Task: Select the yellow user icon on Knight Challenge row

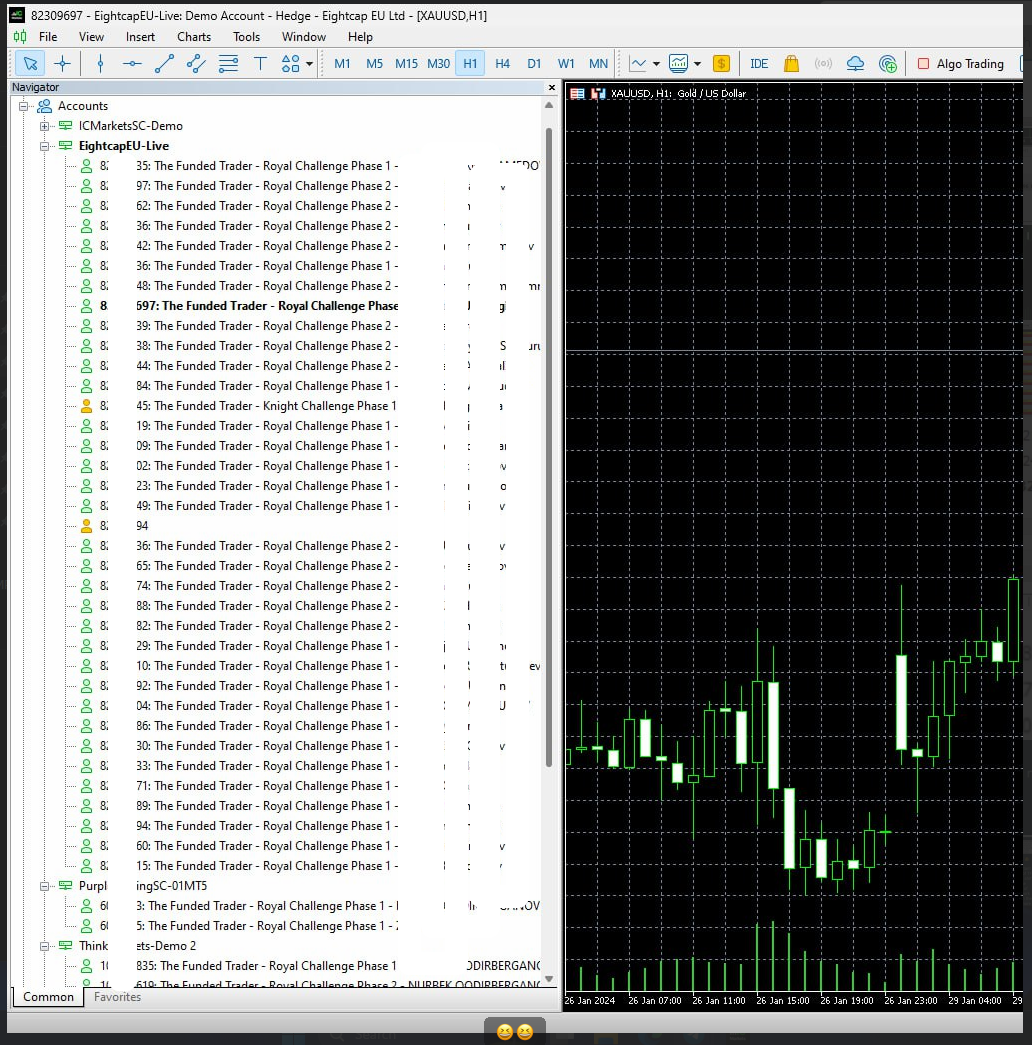Action: 87,406
